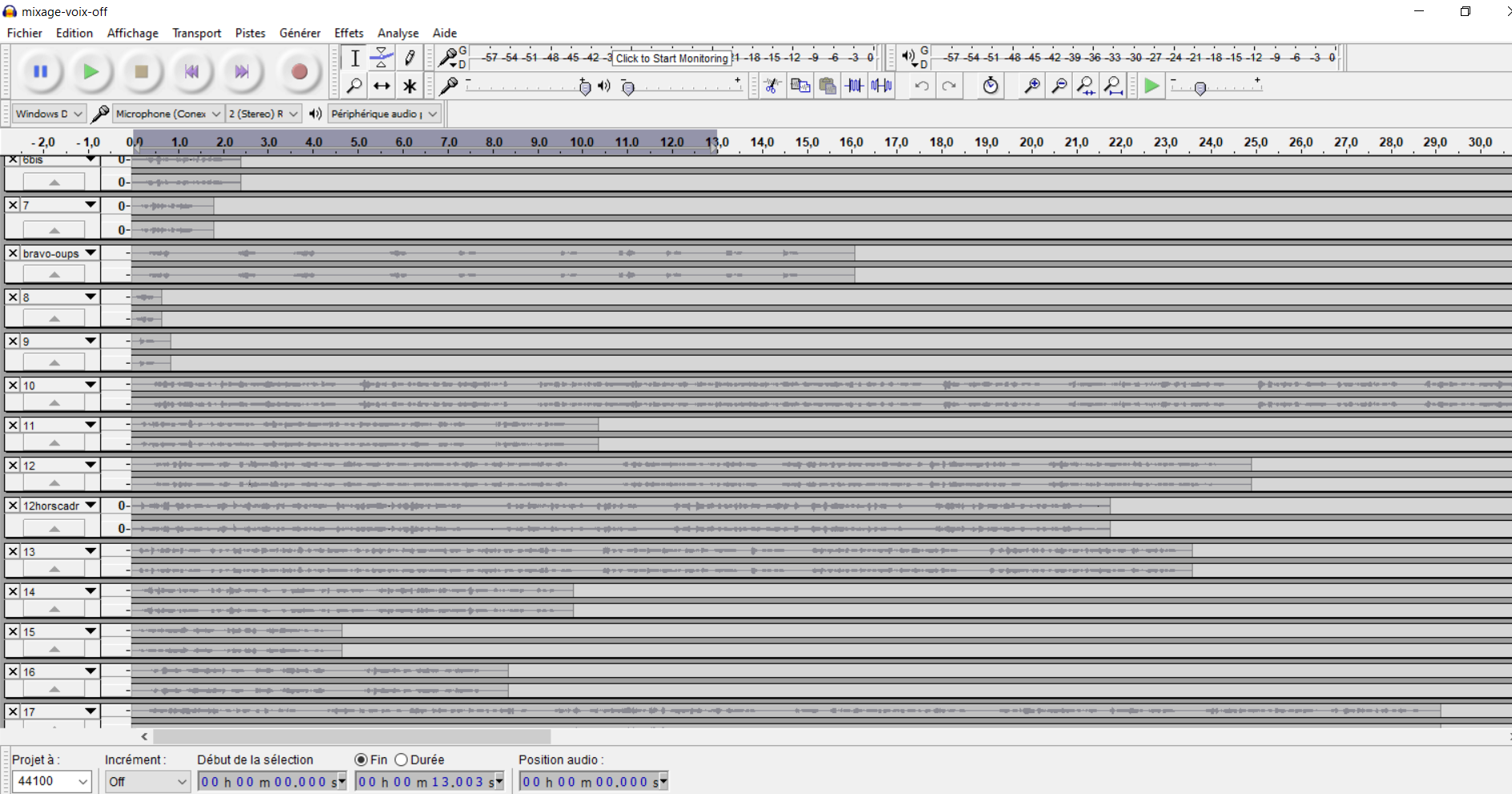Select the Draw pencil tool
The image size is (1512, 794).
click(409, 58)
